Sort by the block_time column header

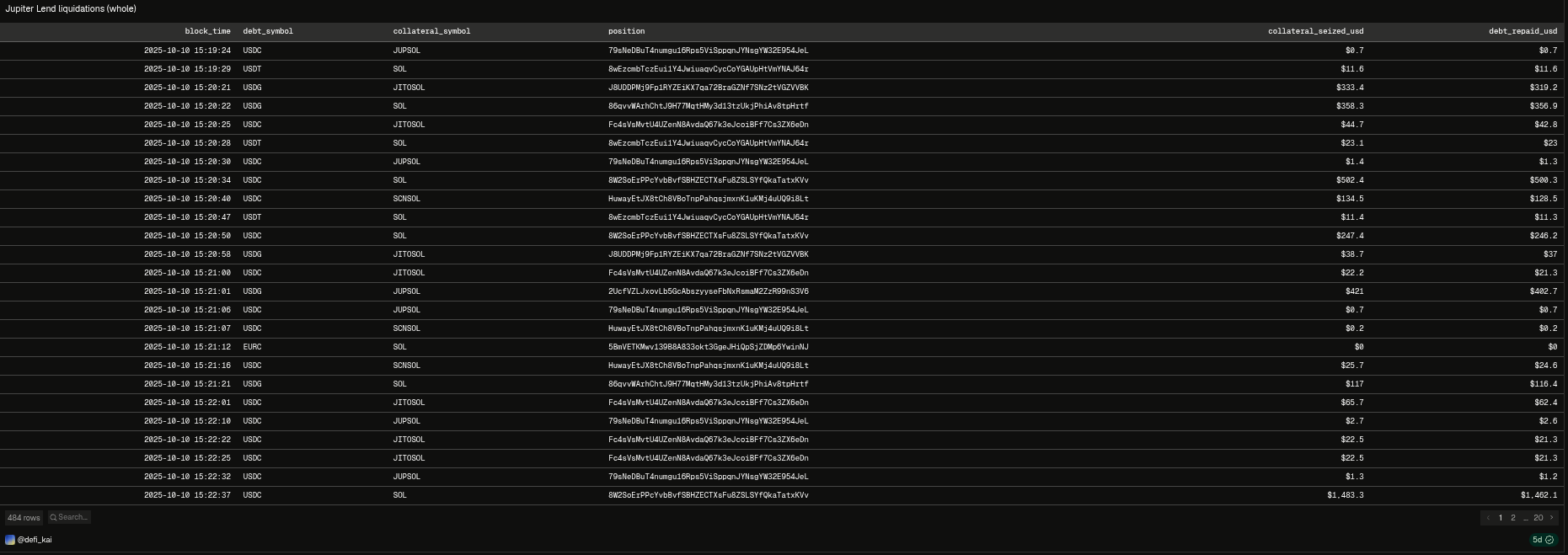click(207, 31)
